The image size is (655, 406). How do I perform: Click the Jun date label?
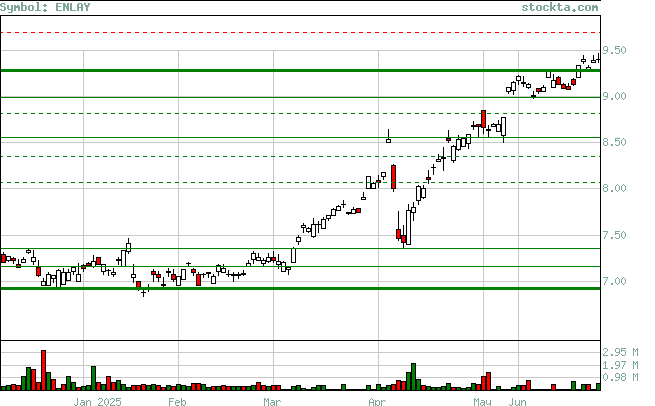(517, 402)
